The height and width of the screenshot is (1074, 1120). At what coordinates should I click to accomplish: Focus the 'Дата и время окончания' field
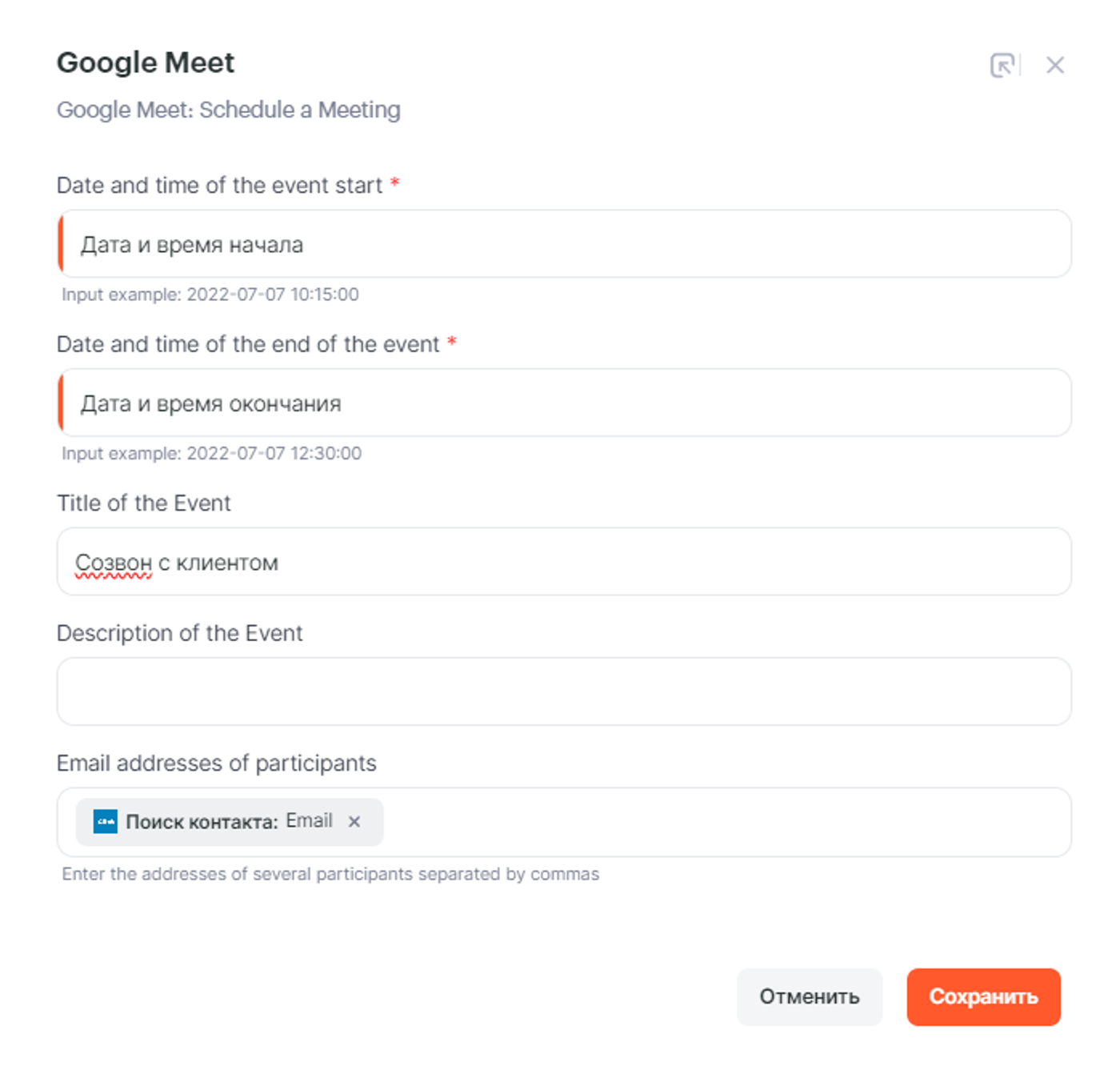pos(565,403)
